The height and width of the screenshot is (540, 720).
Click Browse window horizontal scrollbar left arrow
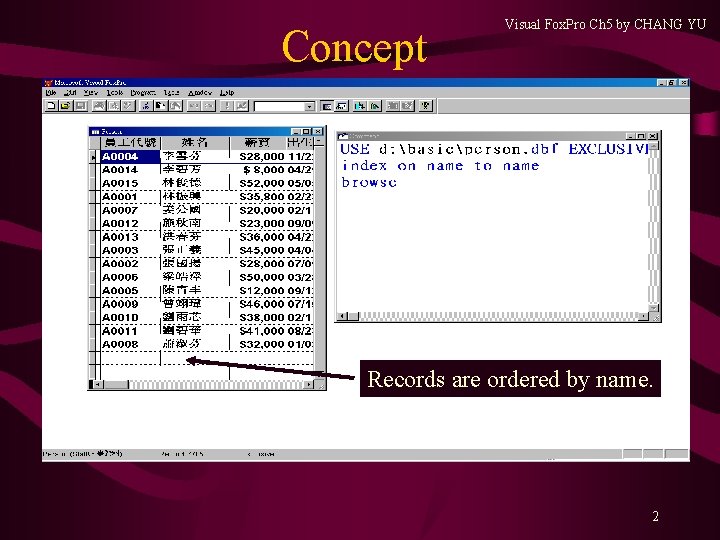tap(96, 384)
